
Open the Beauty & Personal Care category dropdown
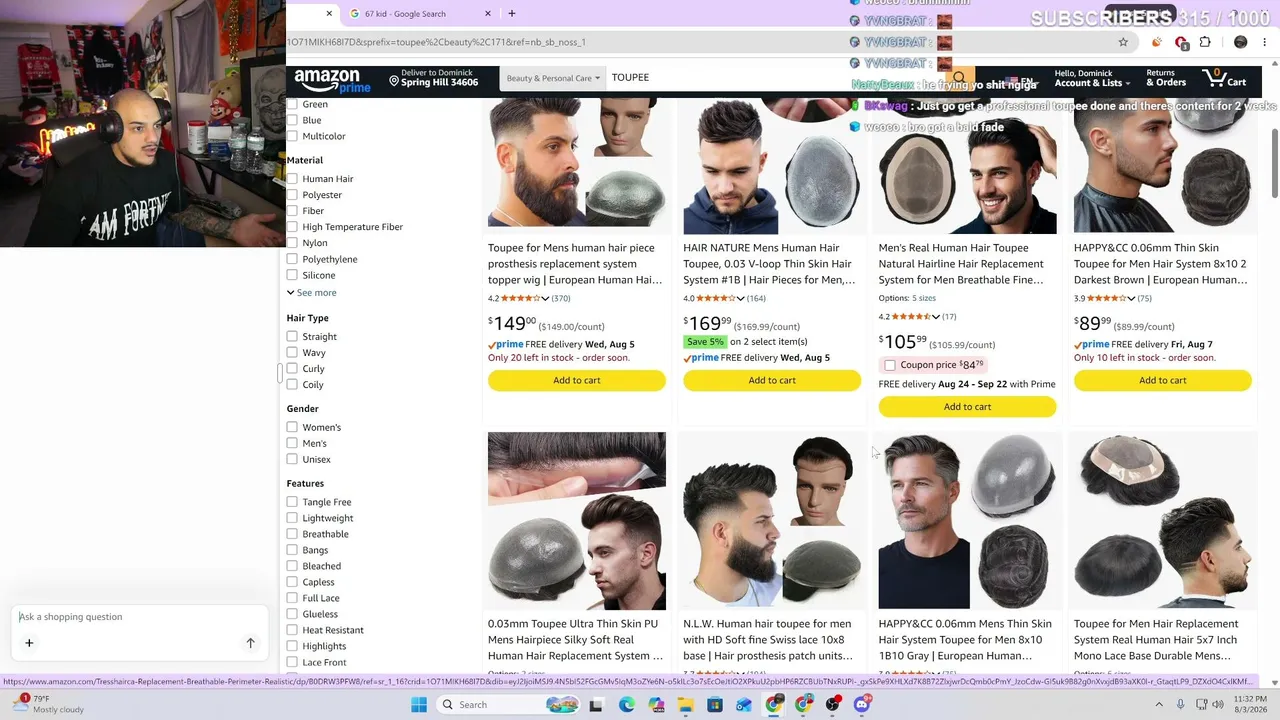point(553,78)
